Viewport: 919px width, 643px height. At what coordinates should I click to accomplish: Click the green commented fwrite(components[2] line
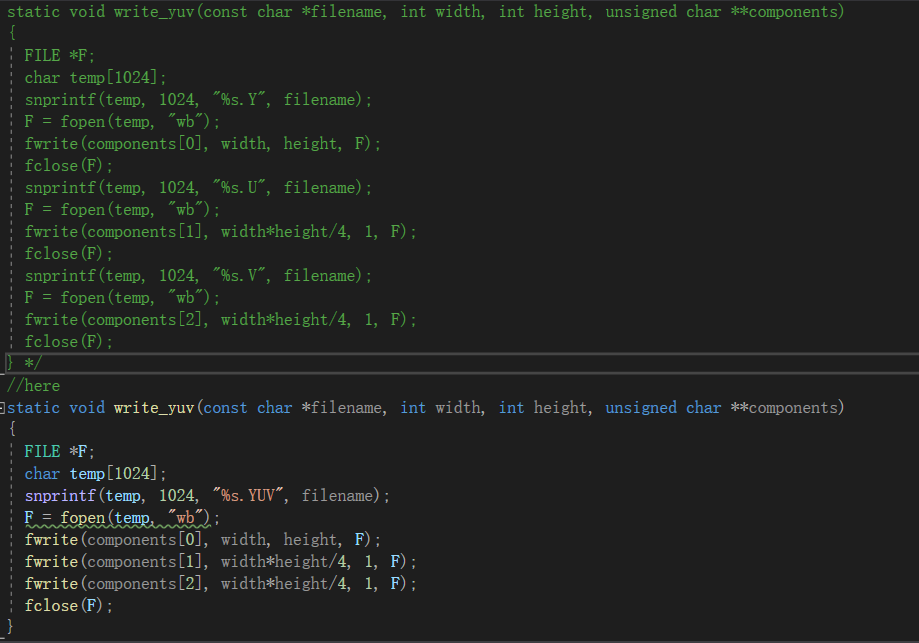[x=220, y=319]
